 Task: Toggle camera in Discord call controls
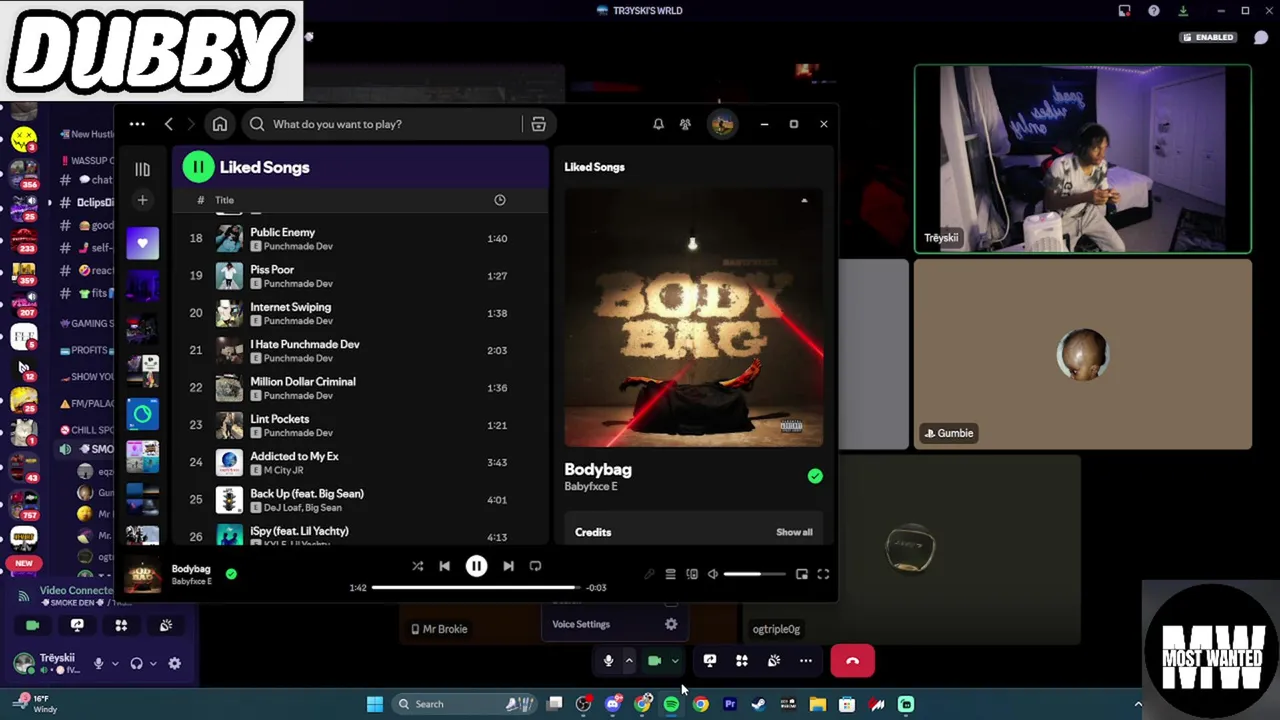pos(654,661)
